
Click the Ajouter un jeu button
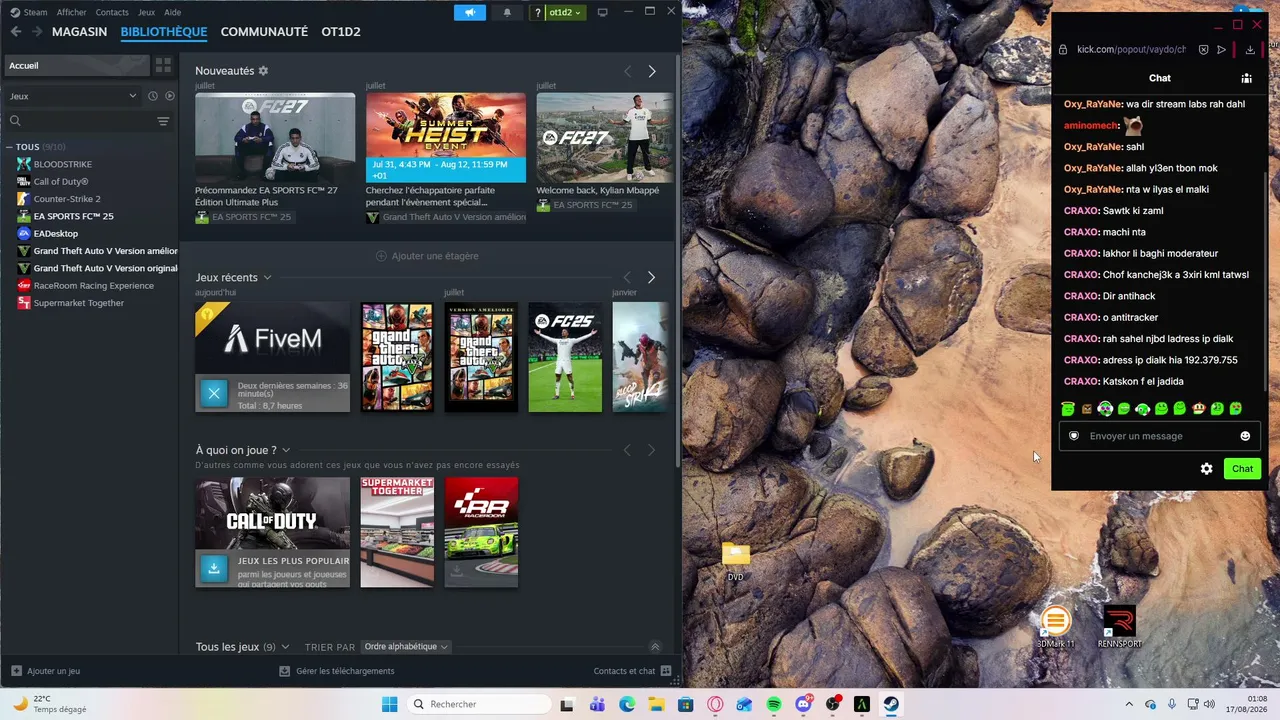point(45,671)
